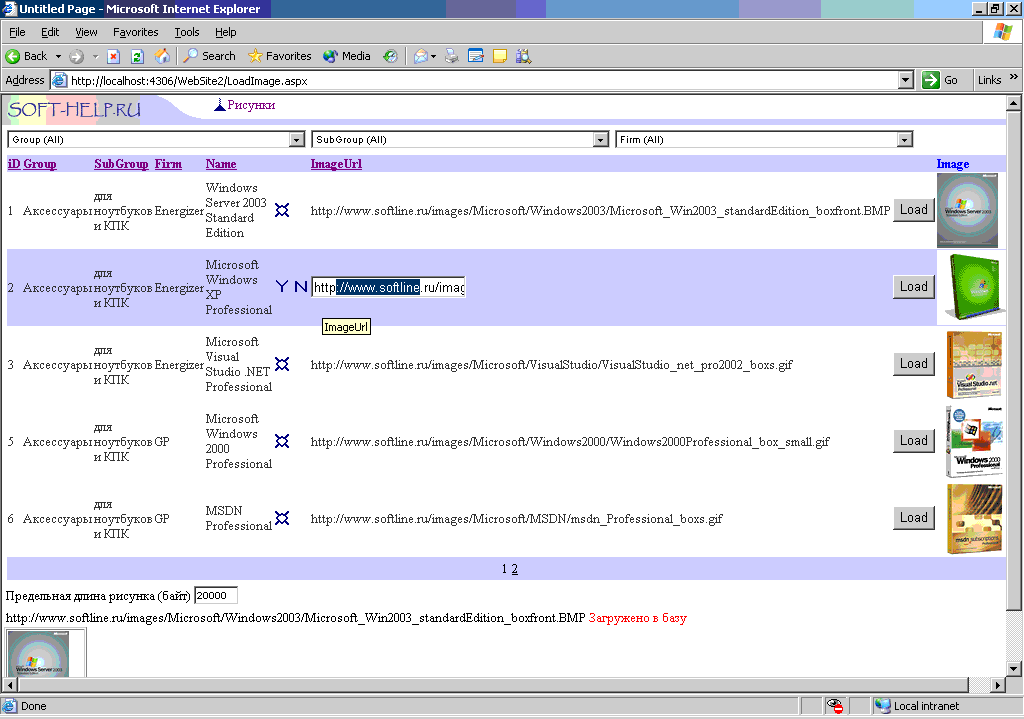
Task: Click the Visual Studio .NET box thumbnail
Action: pos(974,364)
